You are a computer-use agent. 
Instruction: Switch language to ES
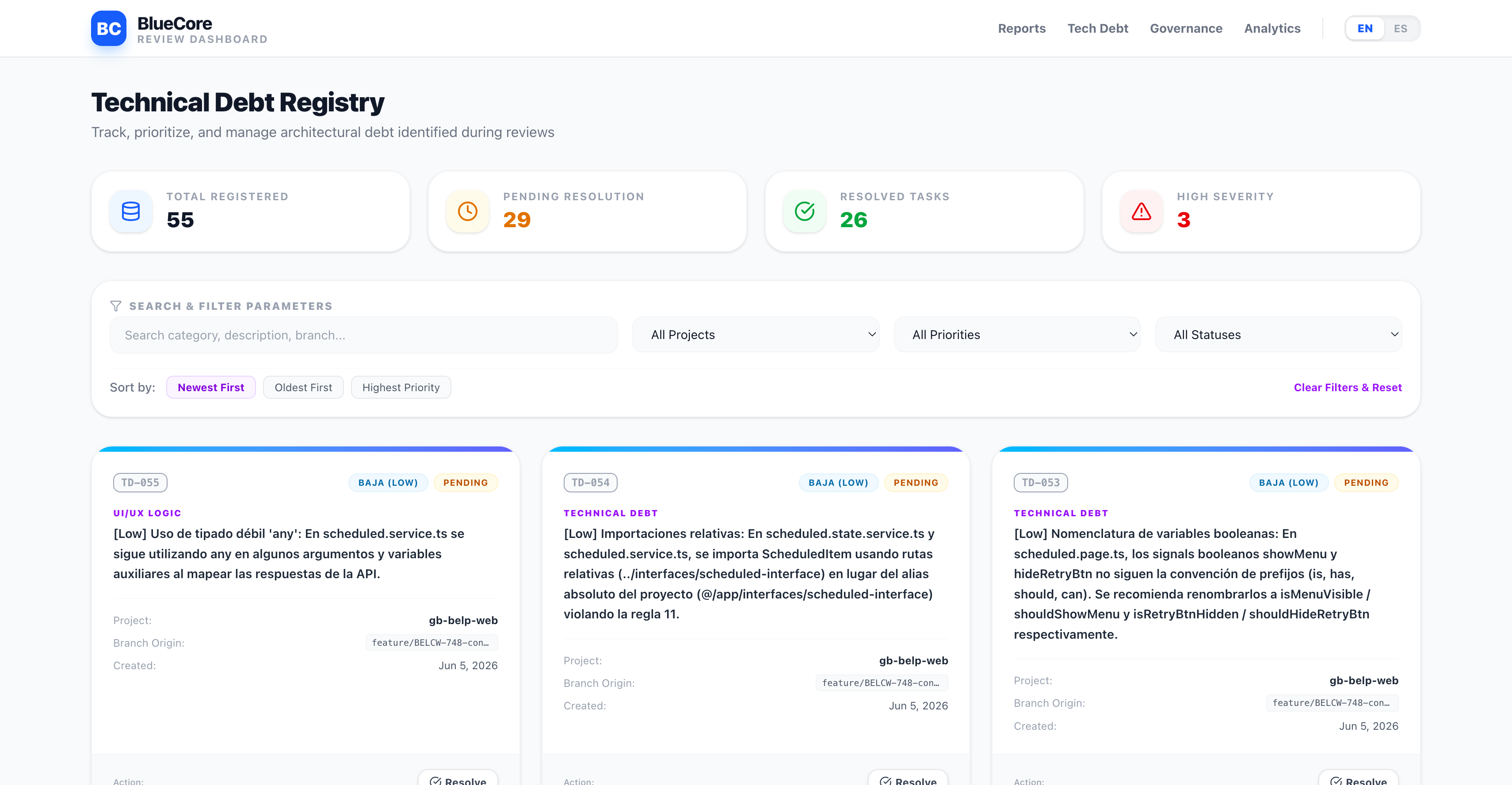pos(1401,28)
